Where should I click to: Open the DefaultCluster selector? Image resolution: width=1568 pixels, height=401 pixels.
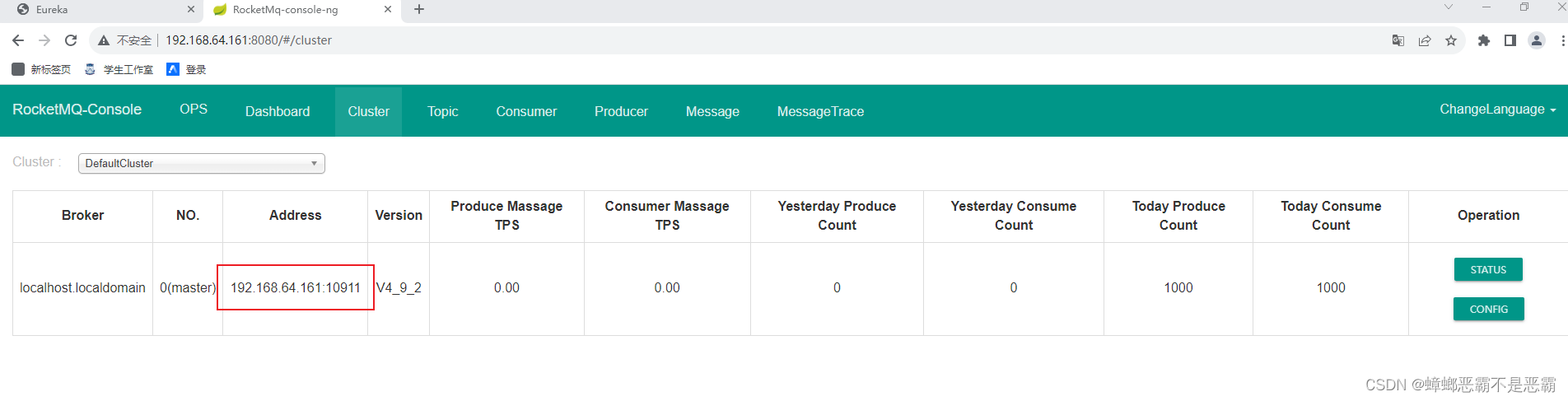pos(202,163)
